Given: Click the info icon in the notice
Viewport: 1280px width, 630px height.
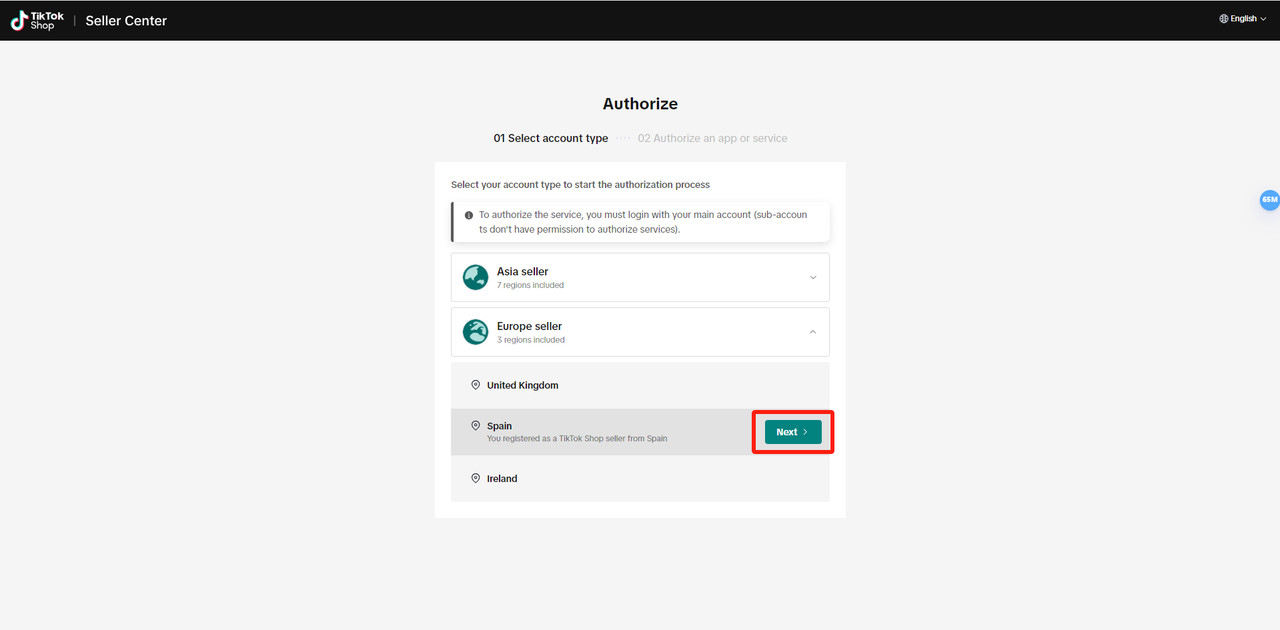Looking at the screenshot, I should [x=469, y=215].
